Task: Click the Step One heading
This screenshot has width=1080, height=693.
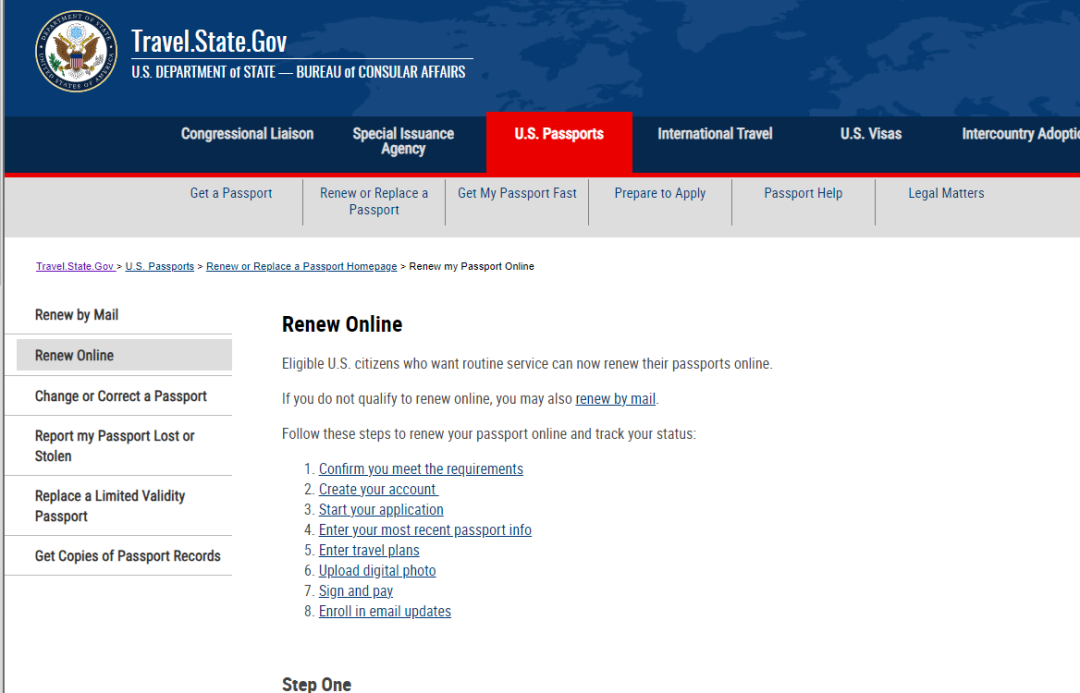Action: pos(316,684)
